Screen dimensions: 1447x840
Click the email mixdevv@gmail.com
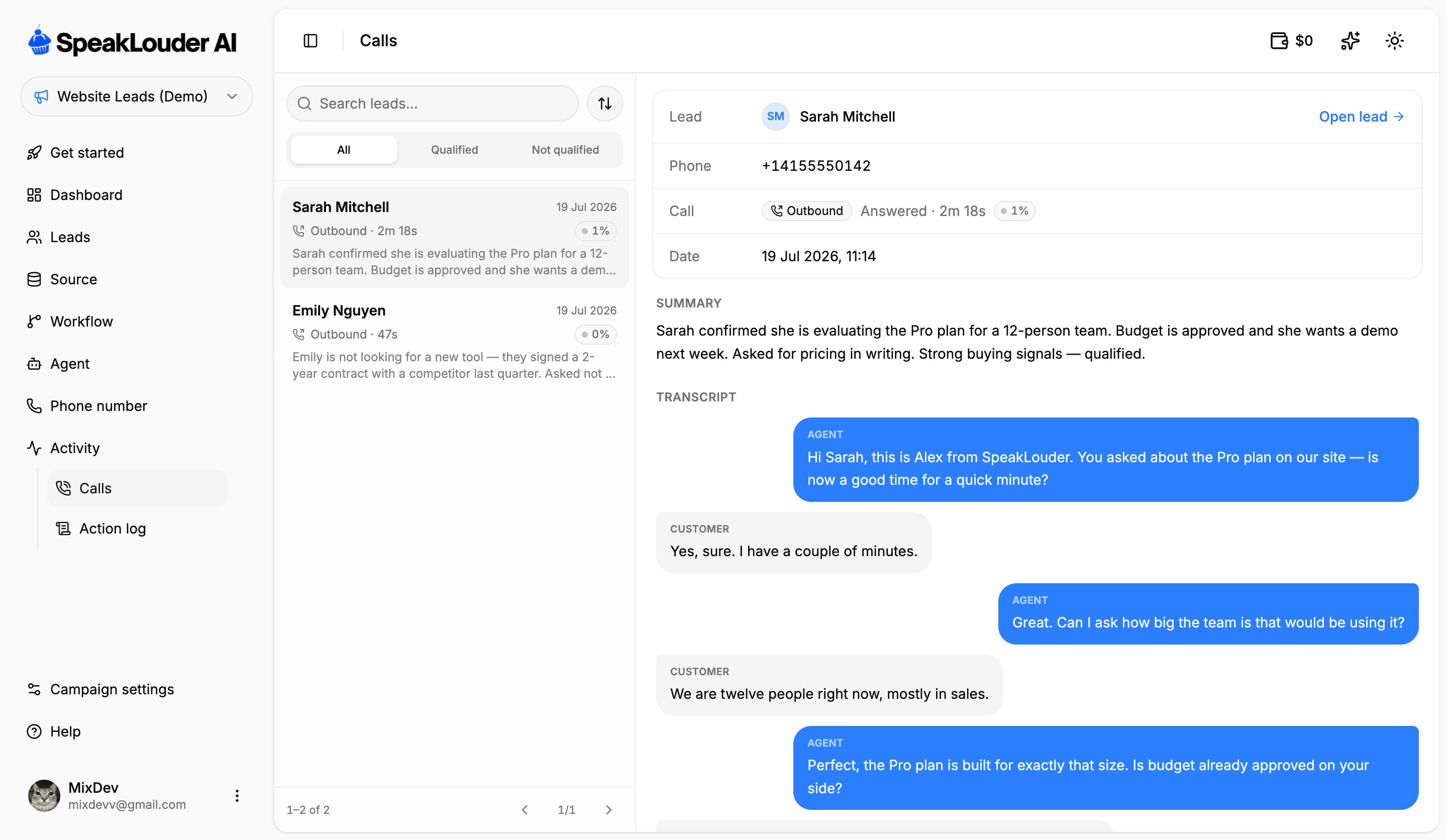(127, 804)
